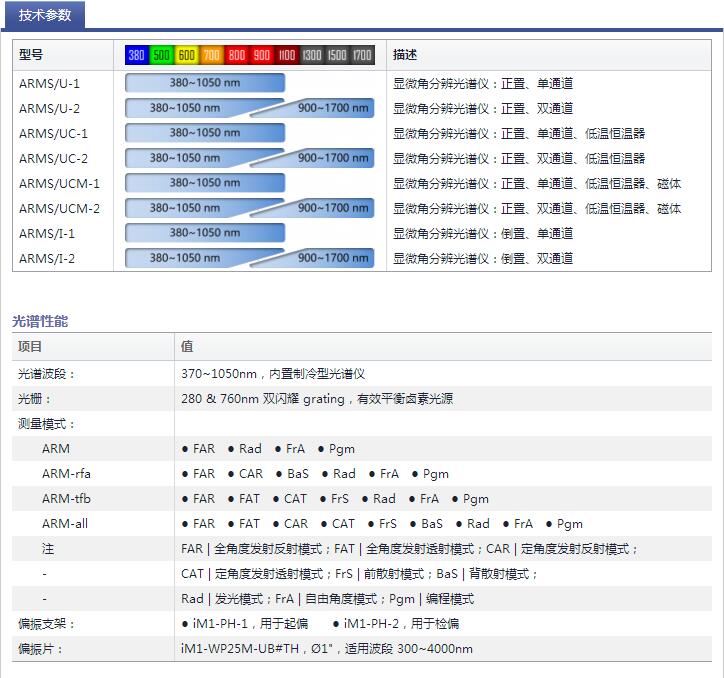Click the 1700 wavelength swatch
724x678 pixels.
click(362, 55)
